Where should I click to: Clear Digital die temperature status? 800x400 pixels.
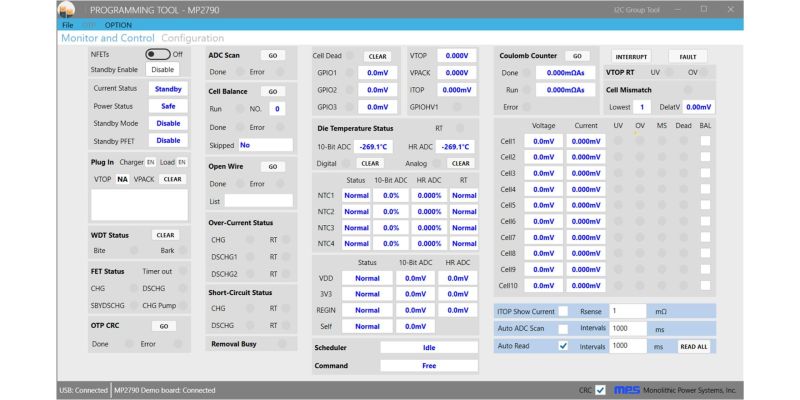pyautogui.click(x=370, y=163)
